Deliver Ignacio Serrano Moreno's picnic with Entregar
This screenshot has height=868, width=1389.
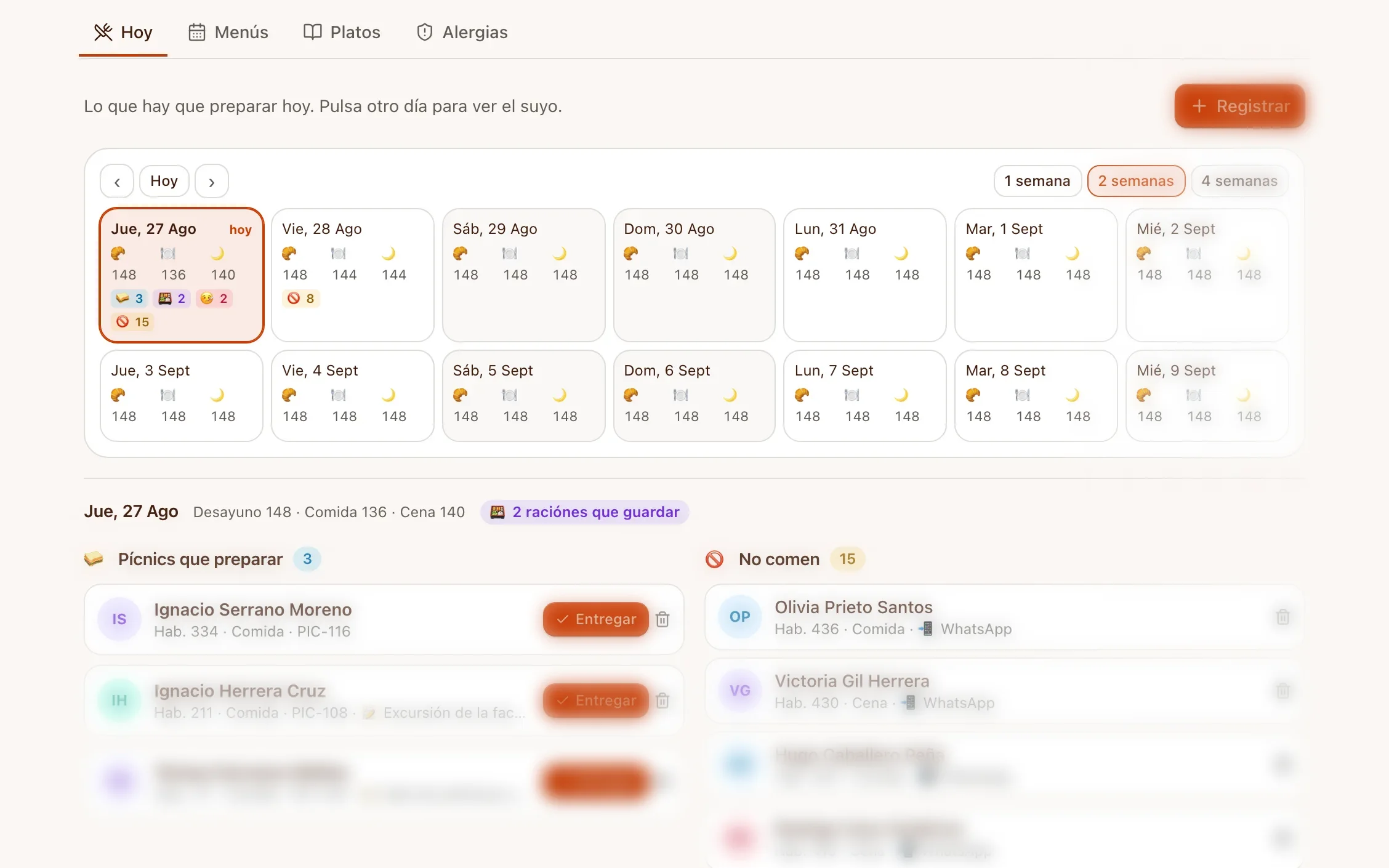coord(596,619)
